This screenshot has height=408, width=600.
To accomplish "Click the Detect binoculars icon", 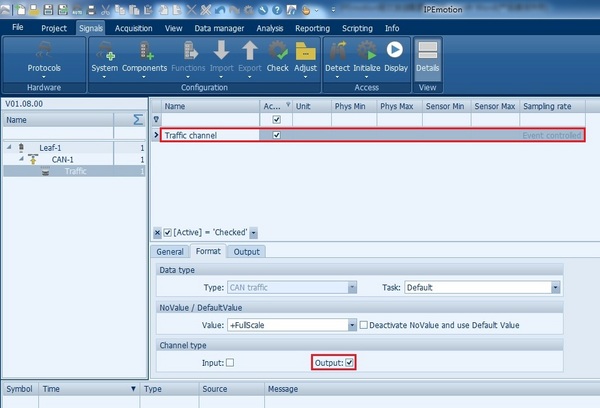I will (337, 59).
